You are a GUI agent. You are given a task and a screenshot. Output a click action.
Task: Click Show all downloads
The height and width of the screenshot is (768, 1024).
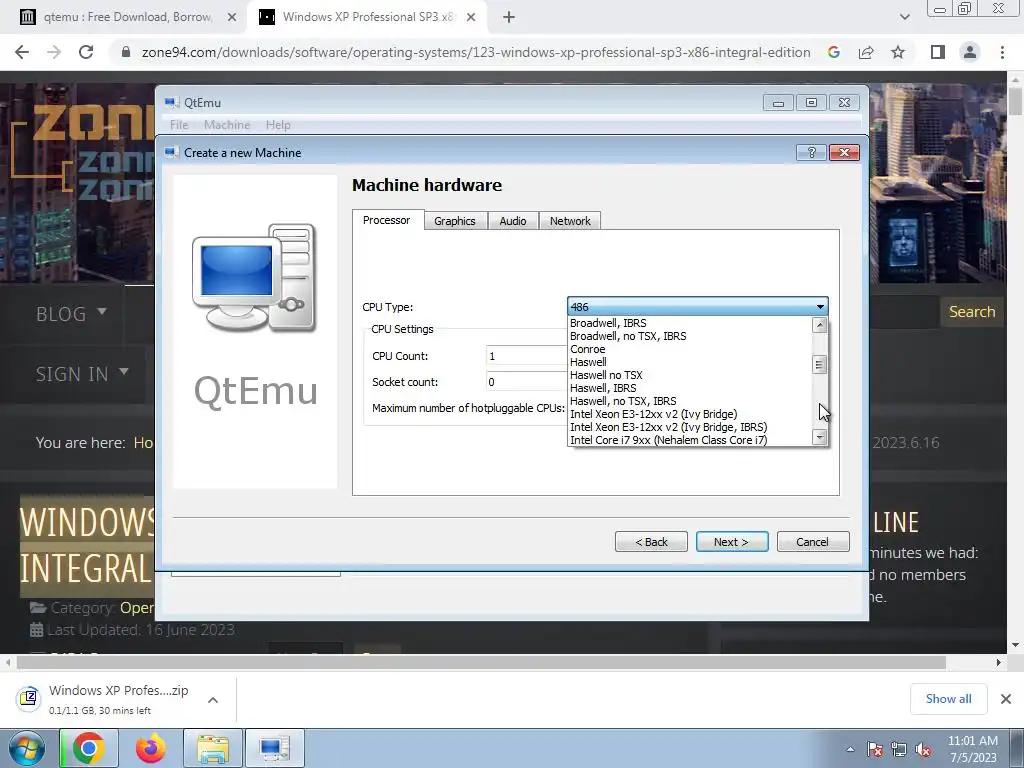point(948,699)
